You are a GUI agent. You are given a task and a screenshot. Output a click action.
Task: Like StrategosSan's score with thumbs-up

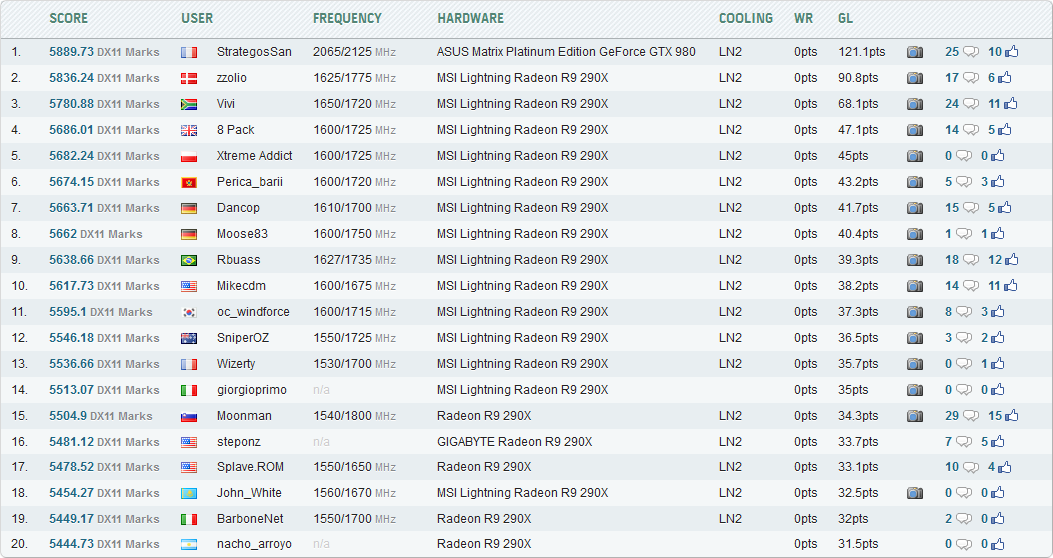(1011, 52)
